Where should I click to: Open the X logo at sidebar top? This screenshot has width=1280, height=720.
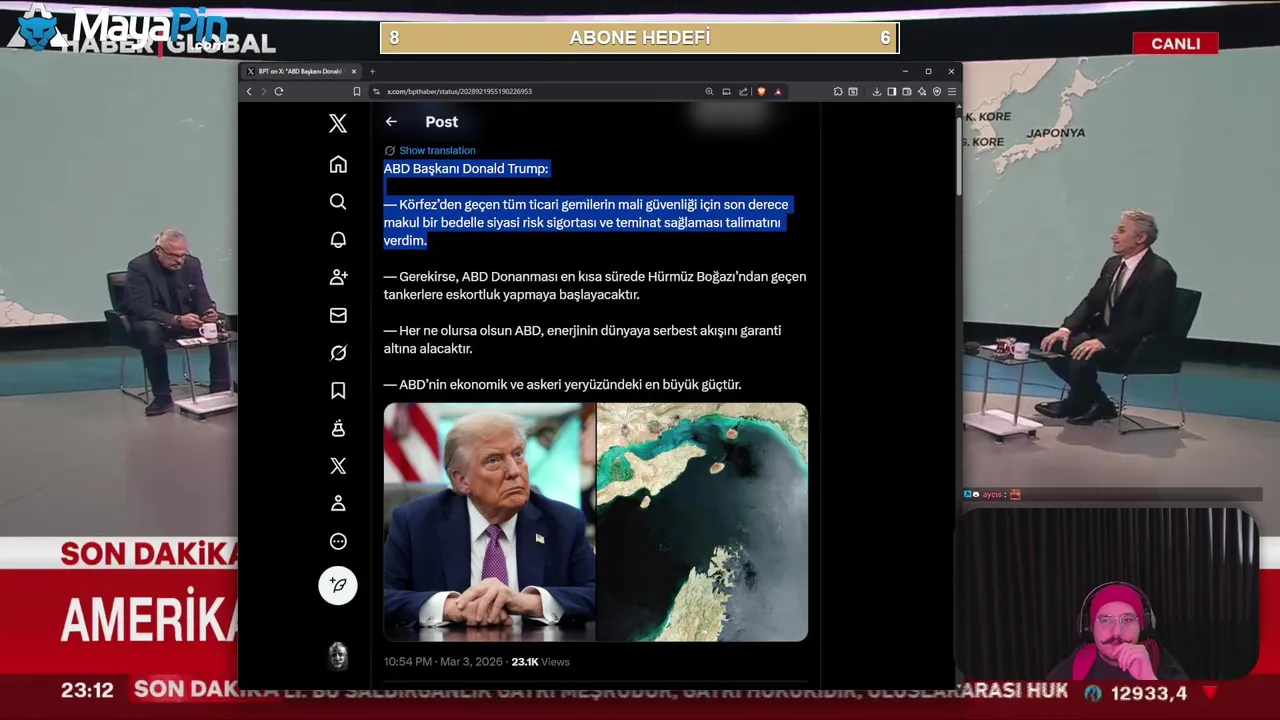coord(338,123)
